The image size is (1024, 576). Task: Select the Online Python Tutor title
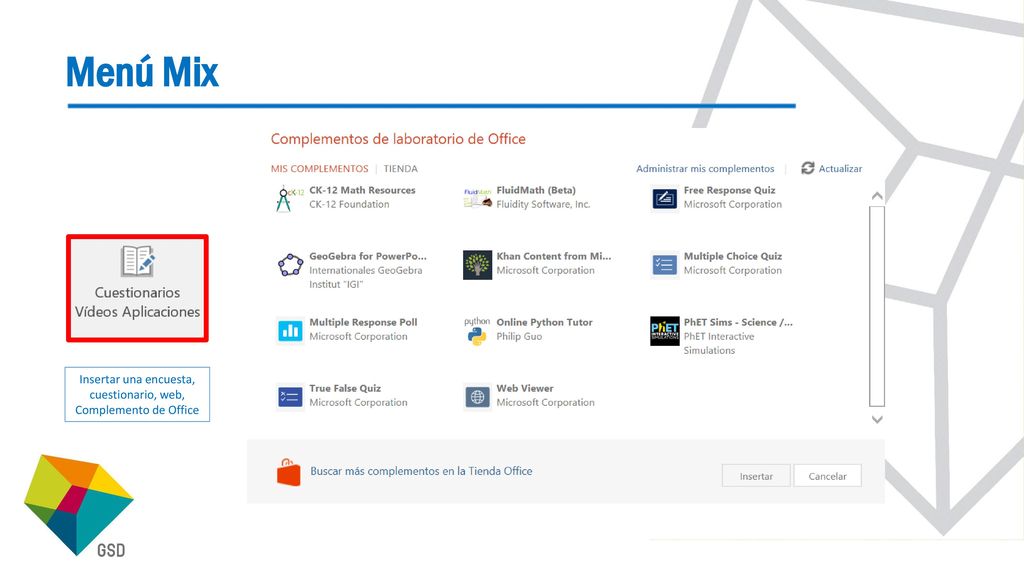(545, 322)
